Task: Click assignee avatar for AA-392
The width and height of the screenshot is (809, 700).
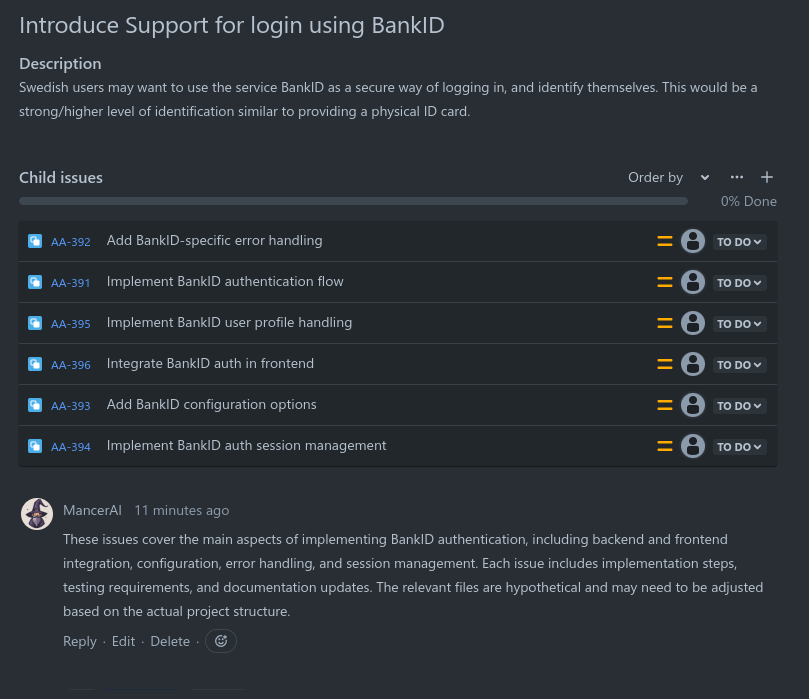Action: pyautogui.click(x=693, y=241)
